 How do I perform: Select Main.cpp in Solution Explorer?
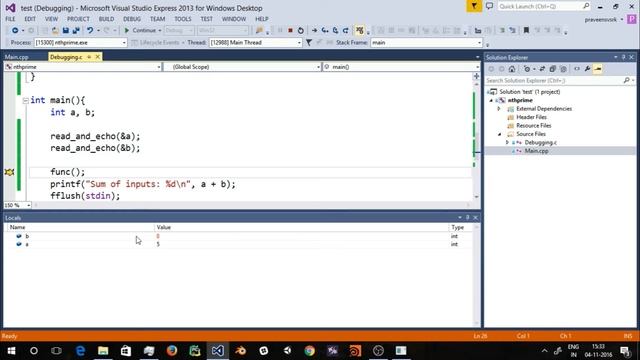pos(536,151)
